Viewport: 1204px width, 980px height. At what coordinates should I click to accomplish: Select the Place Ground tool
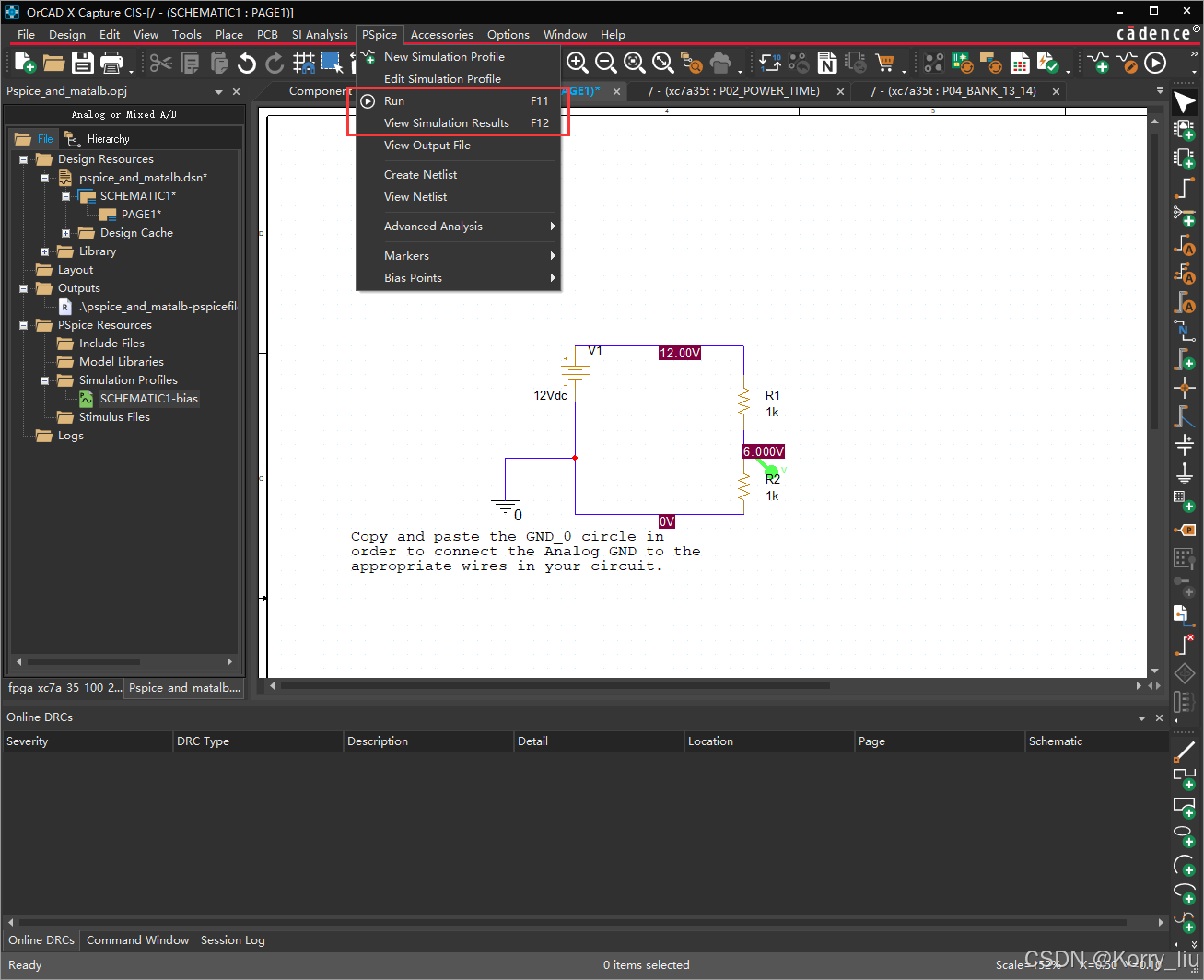(x=1186, y=473)
